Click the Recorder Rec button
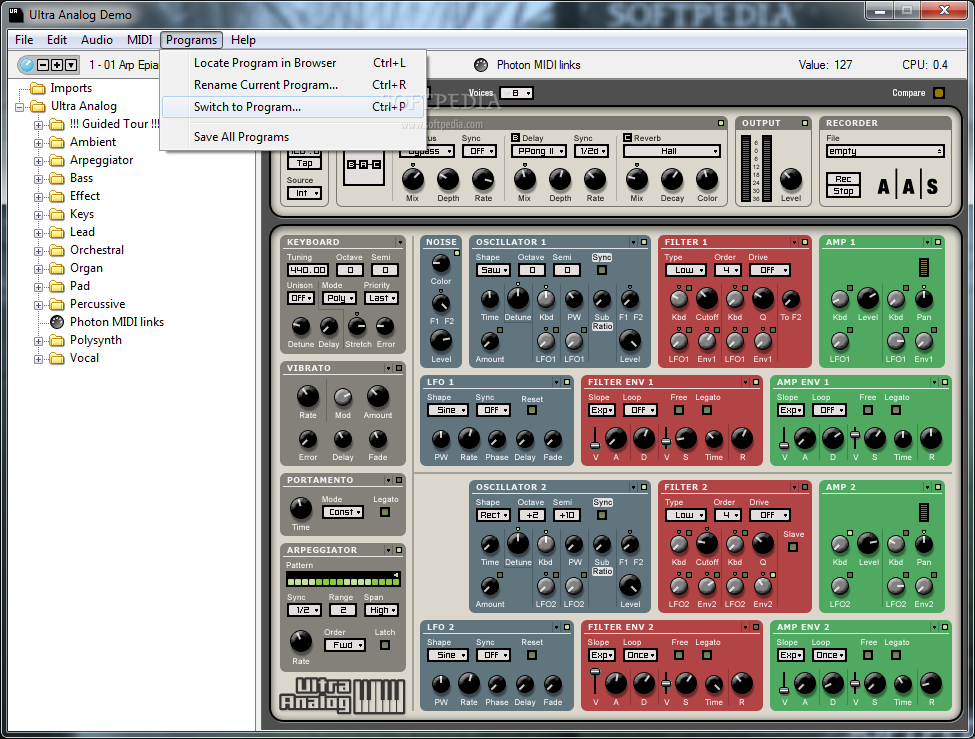975x739 pixels. tap(843, 179)
